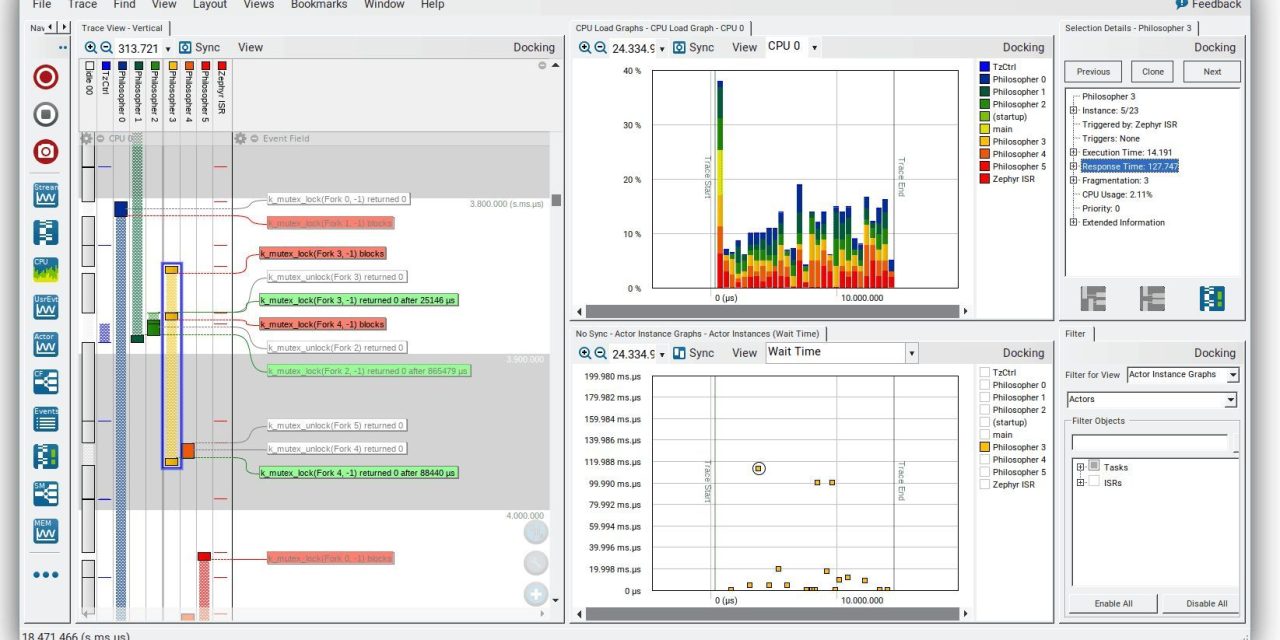Click the blue trace icon in Selection Details

point(1211,297)
